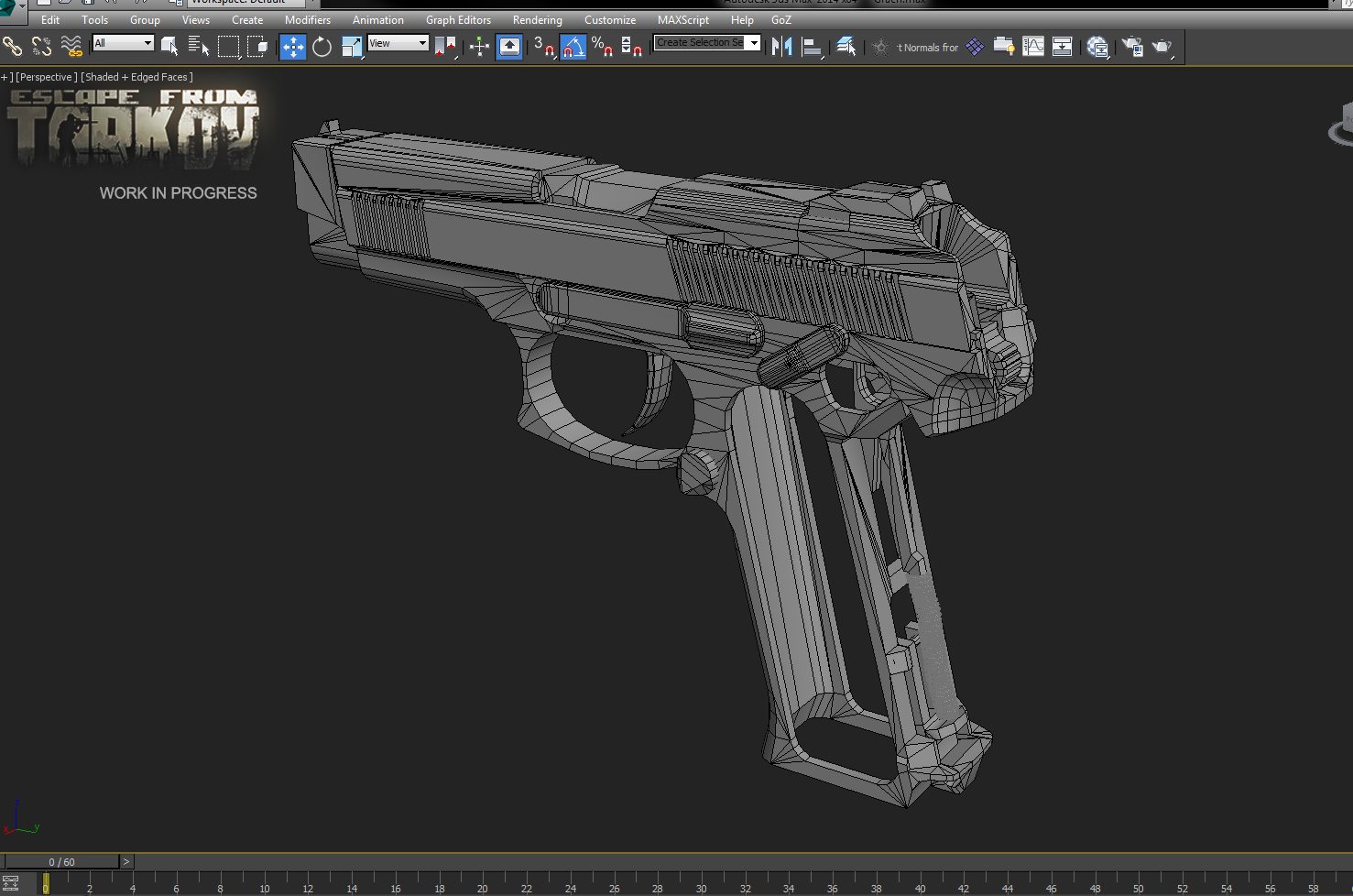Open the Graph Editors menu
This screenshot has width=1353, height=896.
coord(458,19)
